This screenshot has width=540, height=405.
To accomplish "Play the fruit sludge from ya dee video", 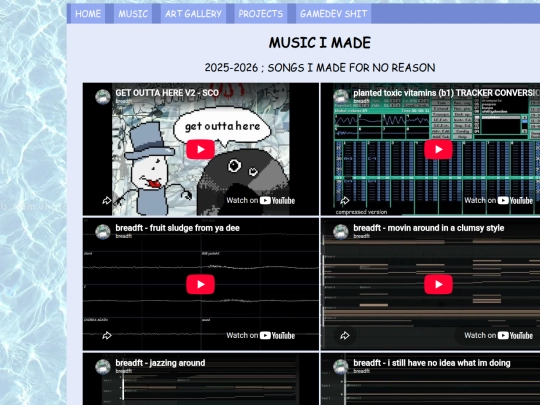I will click(x=200, y=284).
